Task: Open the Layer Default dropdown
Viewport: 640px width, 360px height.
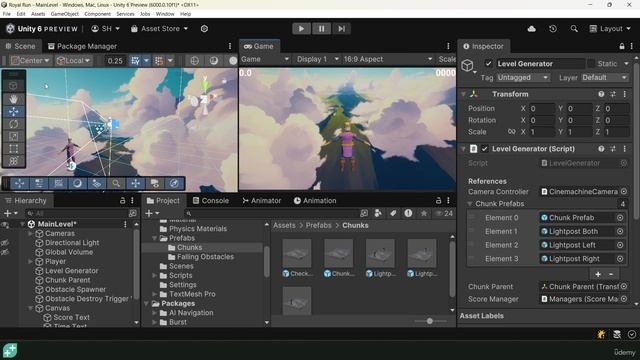Action: (x=604, y=78)
